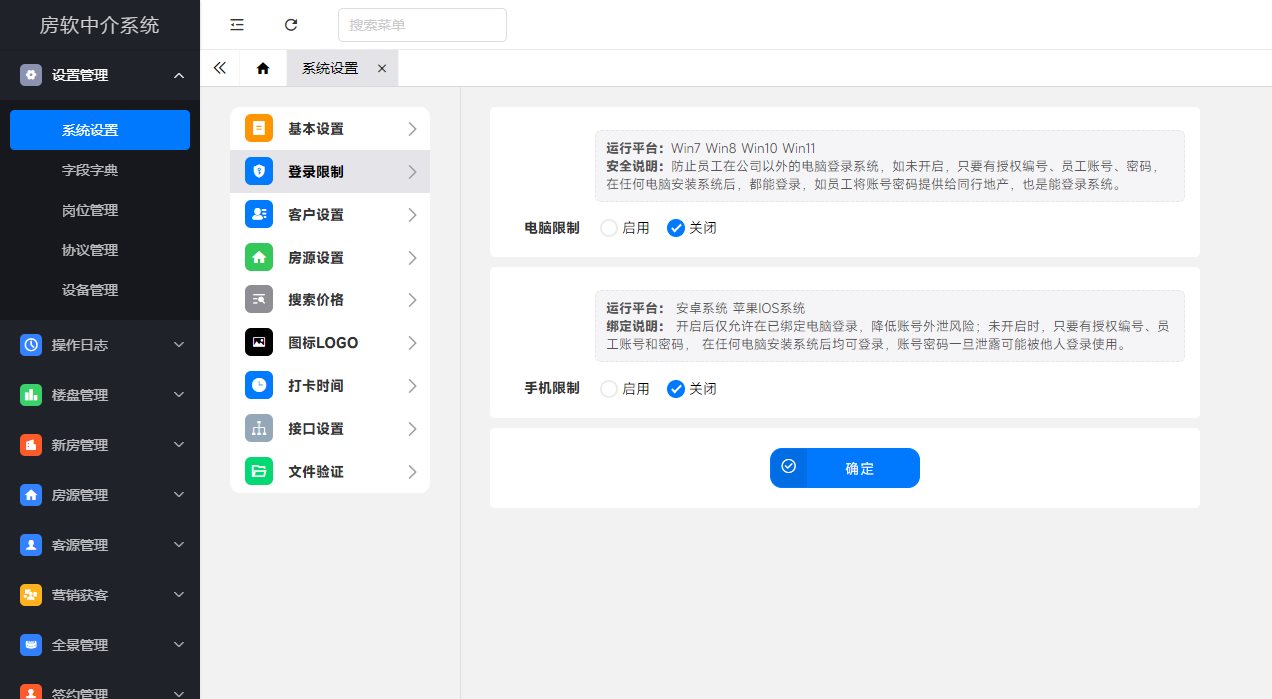This screenshot has height=699, width=1272.
Task: Click the 全景管理 blue icon
Action: (x=31, y=645)
